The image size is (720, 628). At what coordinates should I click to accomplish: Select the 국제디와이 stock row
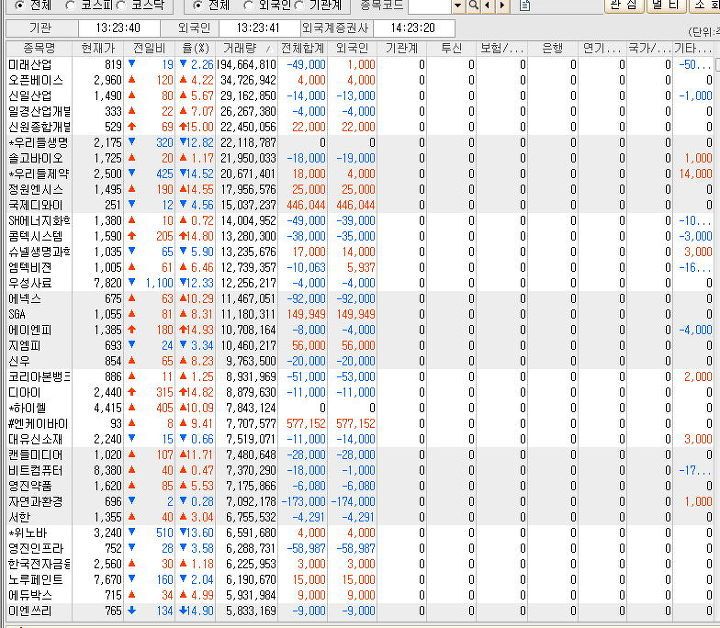(x=361, y=205)
